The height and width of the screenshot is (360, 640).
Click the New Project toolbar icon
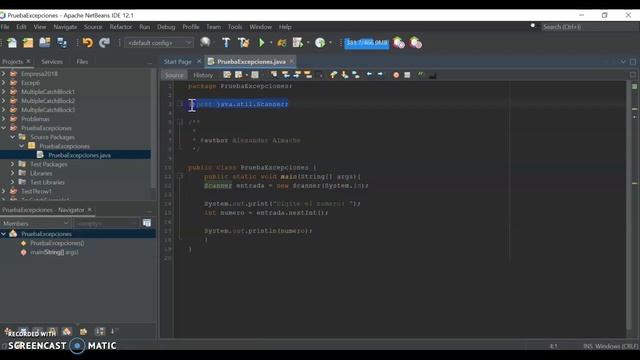(28, 42)
